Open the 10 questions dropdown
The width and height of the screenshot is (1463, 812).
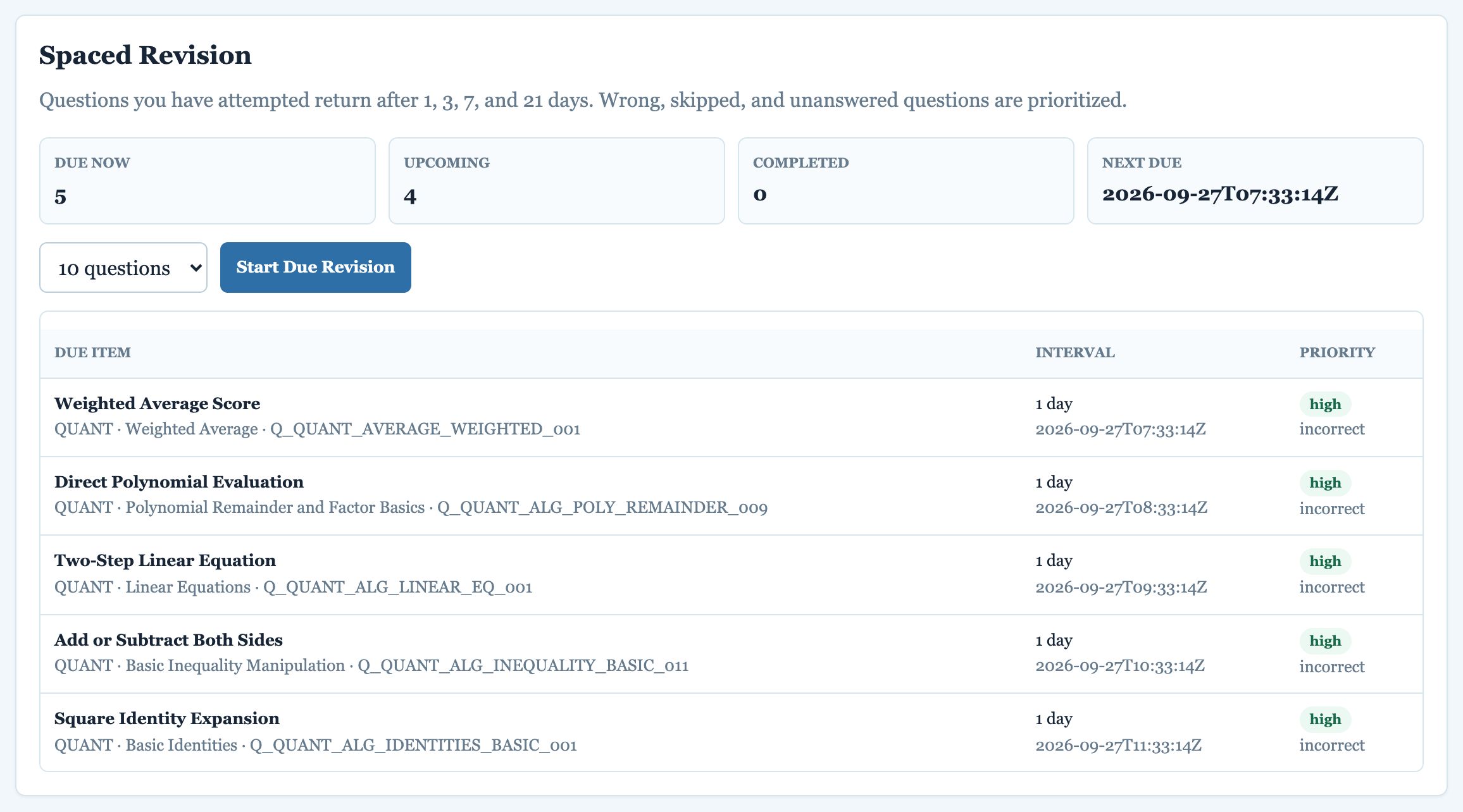click(x=123, y=268)
